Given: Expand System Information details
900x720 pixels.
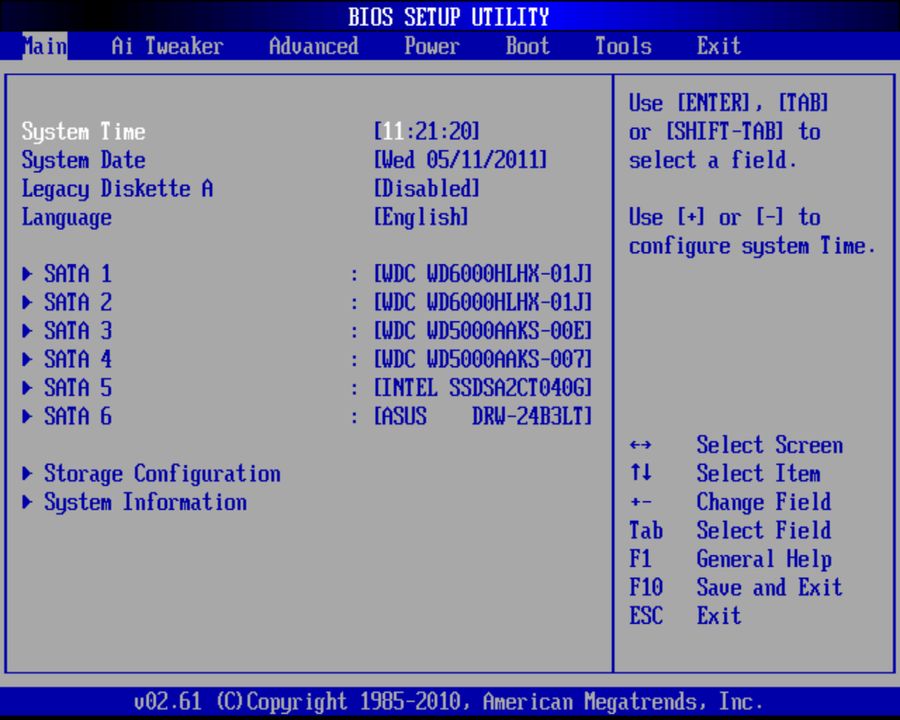Looking at the screenshot, I should coord(146,502).
